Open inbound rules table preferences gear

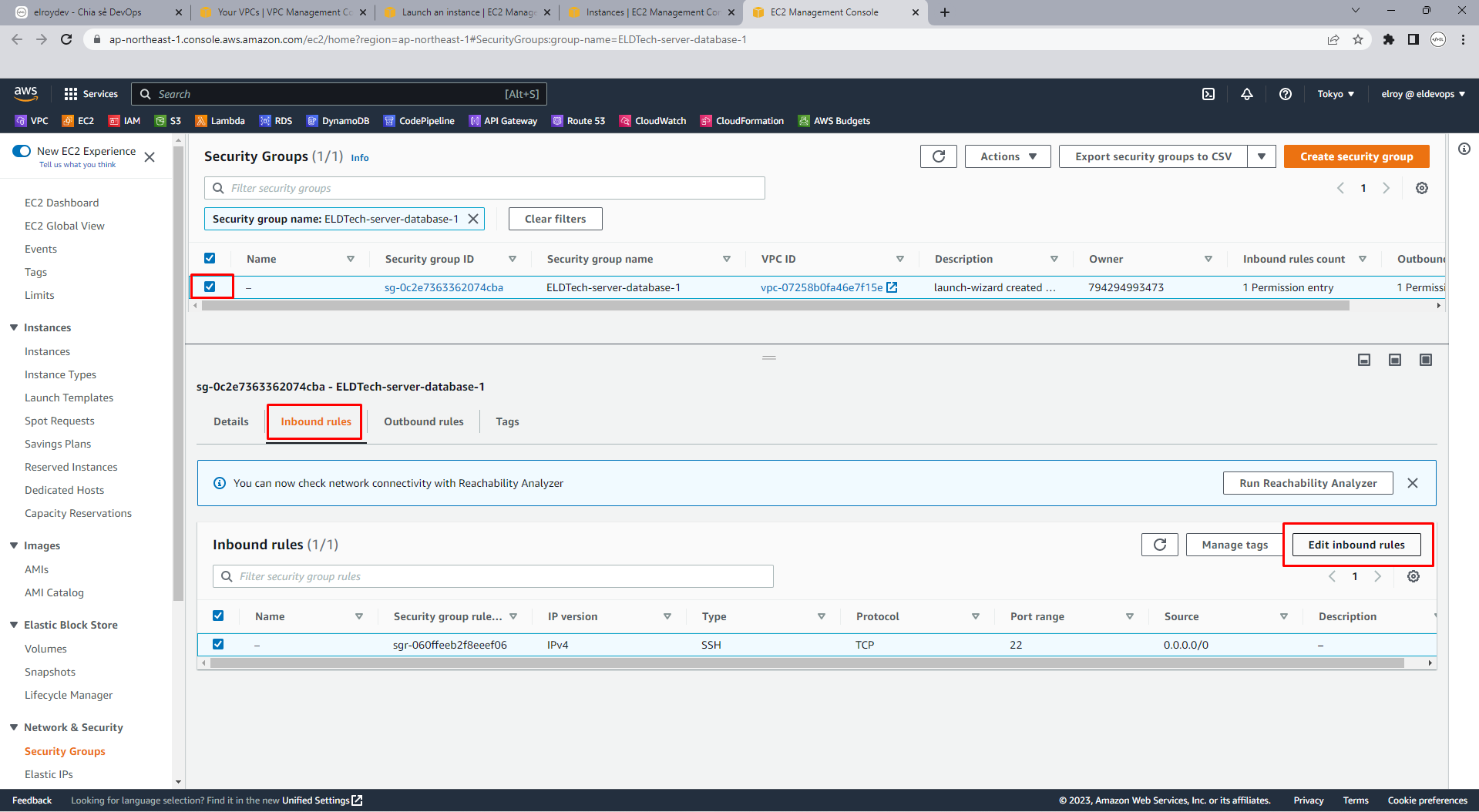[1413, 576]
